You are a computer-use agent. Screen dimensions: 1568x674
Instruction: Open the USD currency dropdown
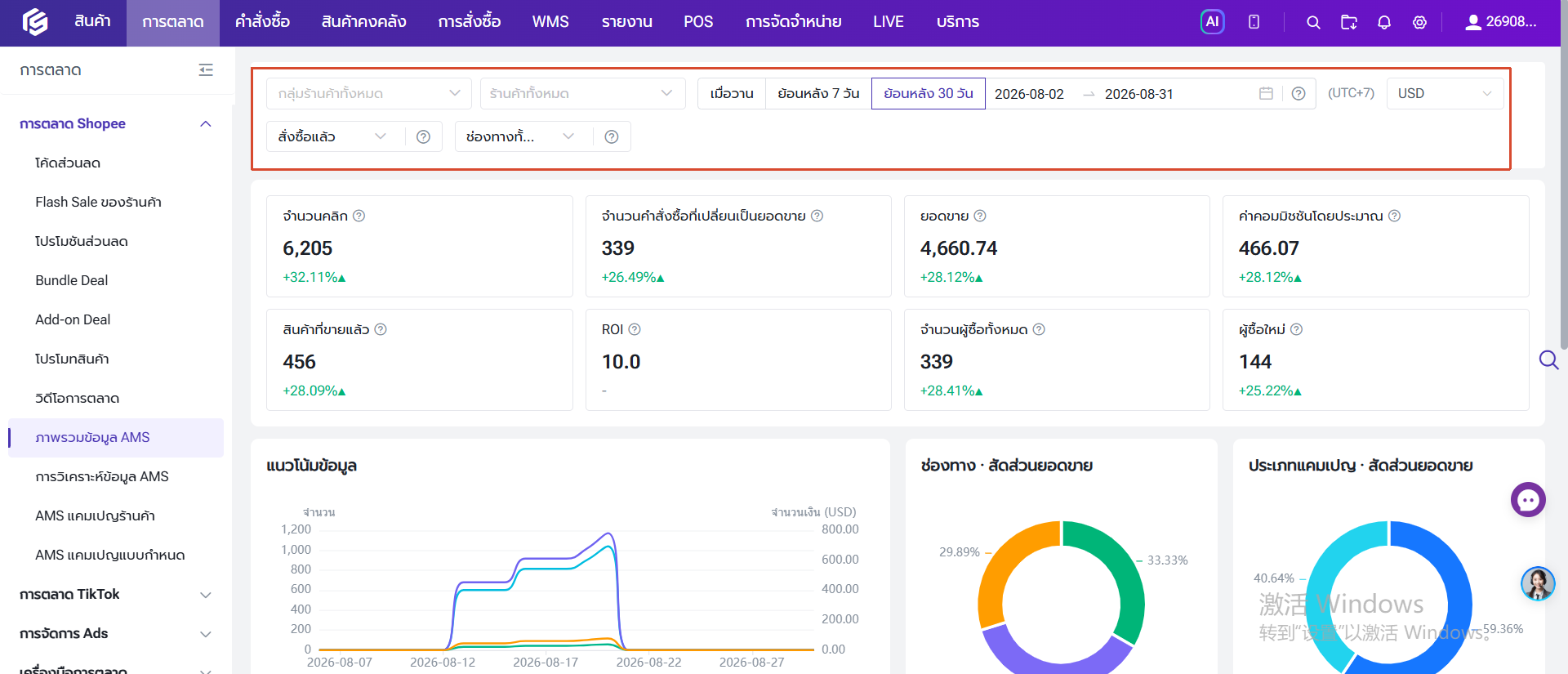pos(1445,93)
